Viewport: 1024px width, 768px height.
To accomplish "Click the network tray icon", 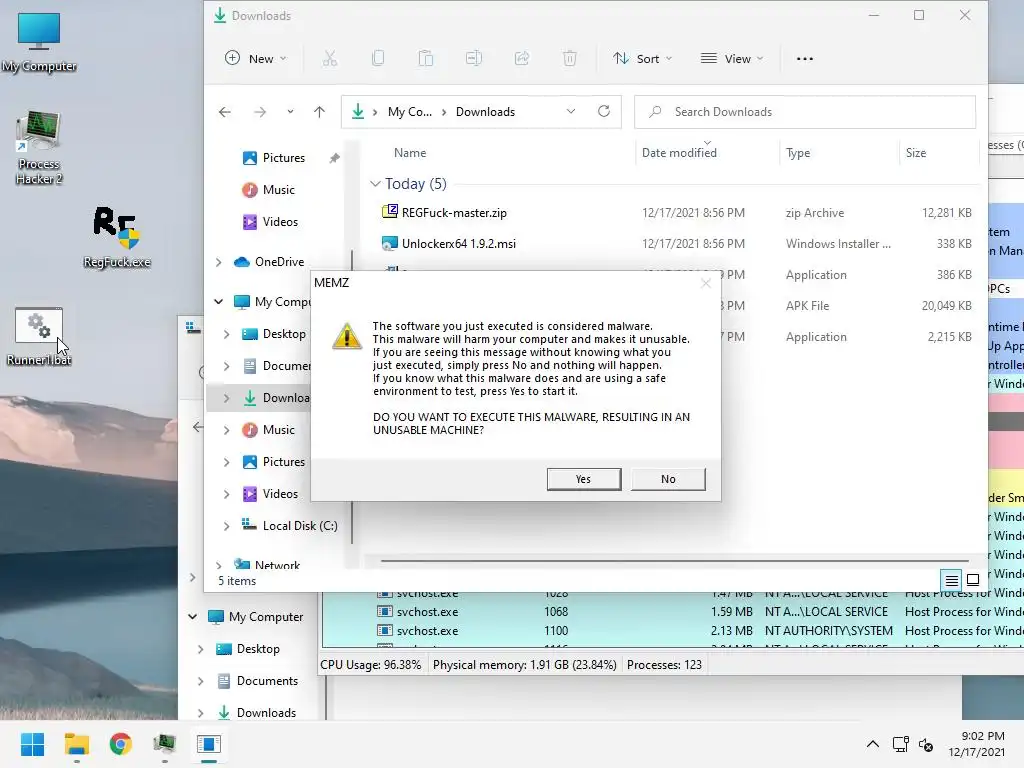I will coord(901,744).
